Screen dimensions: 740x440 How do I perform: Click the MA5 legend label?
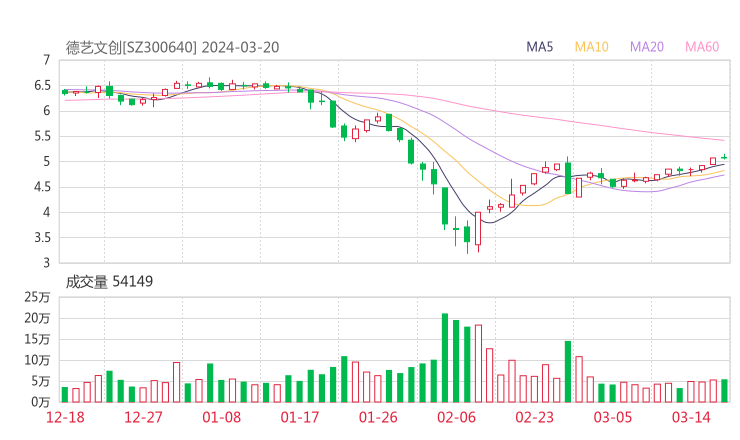[x=539, y=47]
